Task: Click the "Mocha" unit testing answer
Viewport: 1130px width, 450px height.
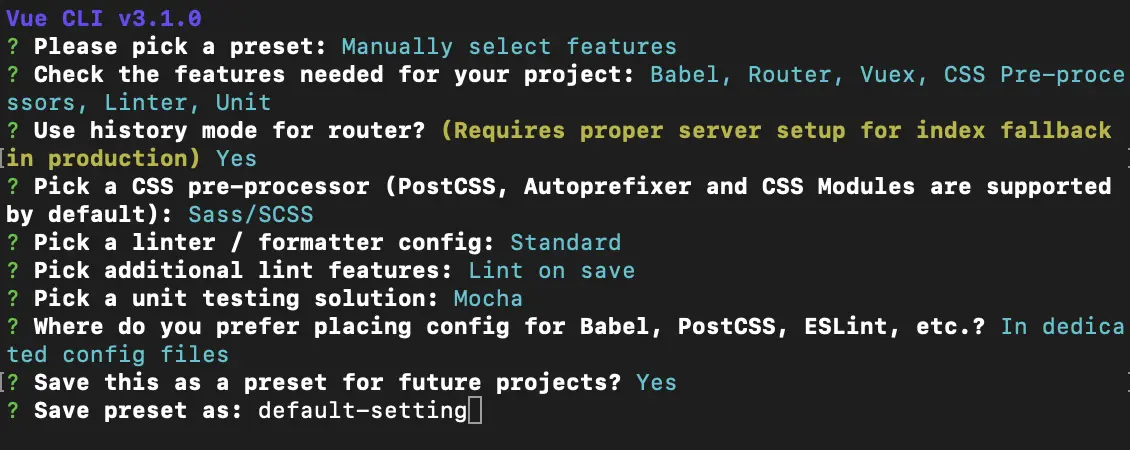Action: pos(487,298)
